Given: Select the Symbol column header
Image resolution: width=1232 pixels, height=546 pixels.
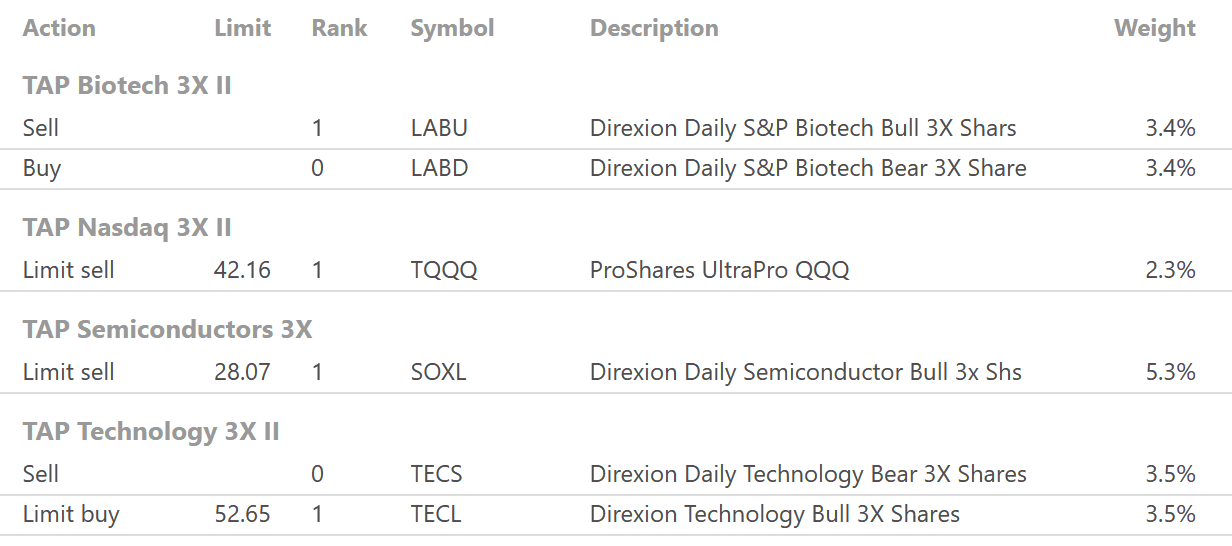Looking at the screenshot, I should [x=452, y=28].
